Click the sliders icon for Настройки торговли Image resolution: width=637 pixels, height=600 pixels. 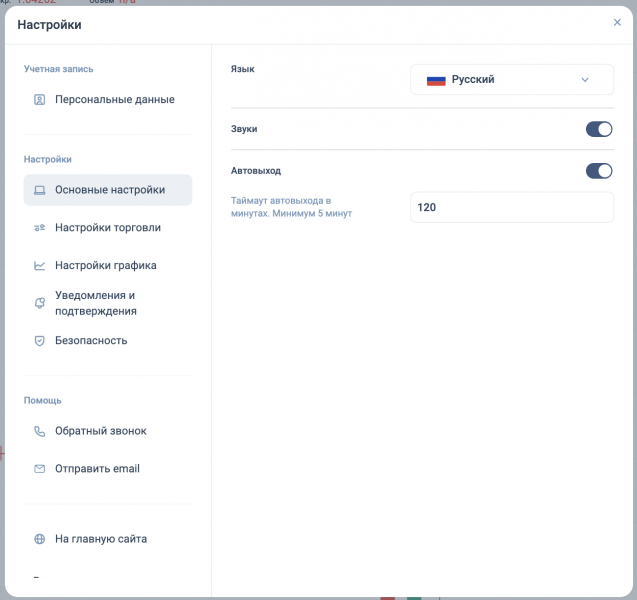click(39, 228)
